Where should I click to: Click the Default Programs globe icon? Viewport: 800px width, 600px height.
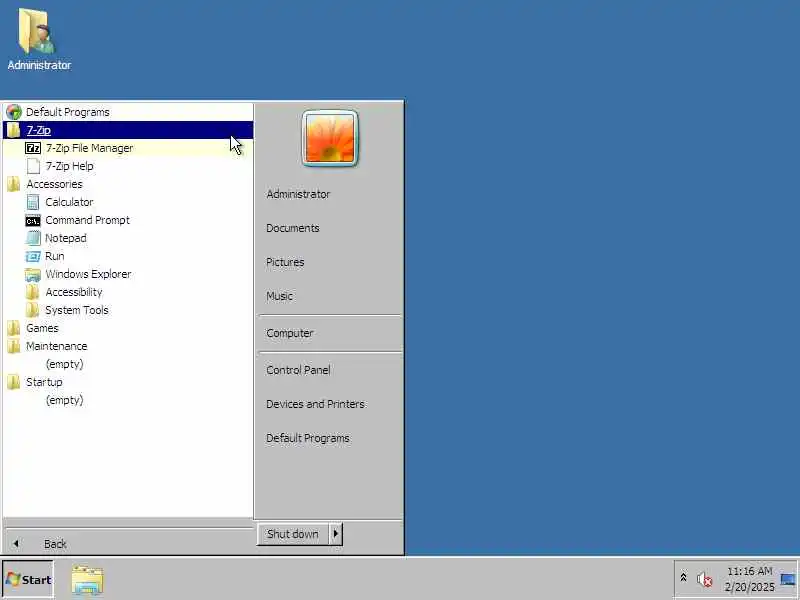(x=14, y=112)
